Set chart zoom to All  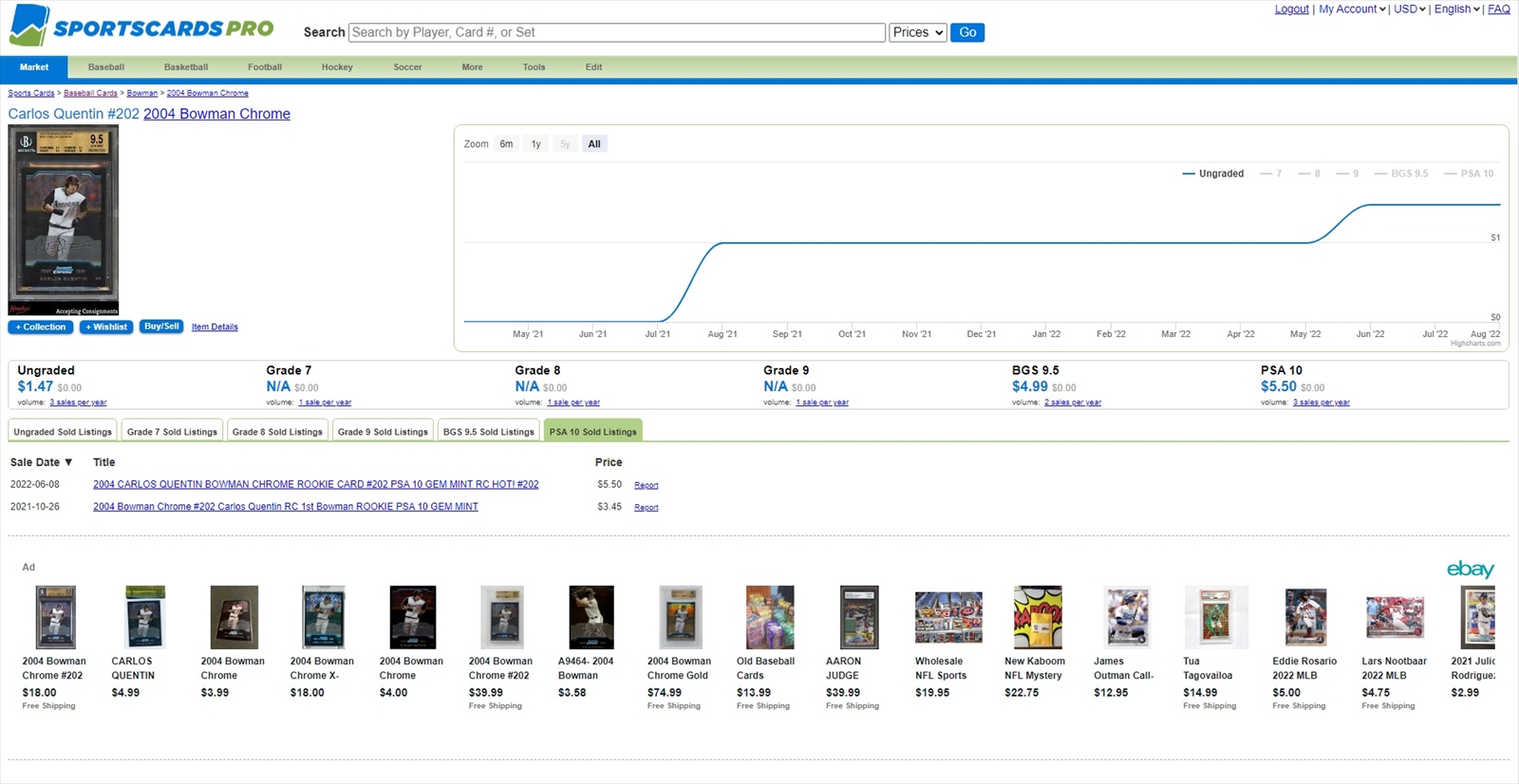594,144
